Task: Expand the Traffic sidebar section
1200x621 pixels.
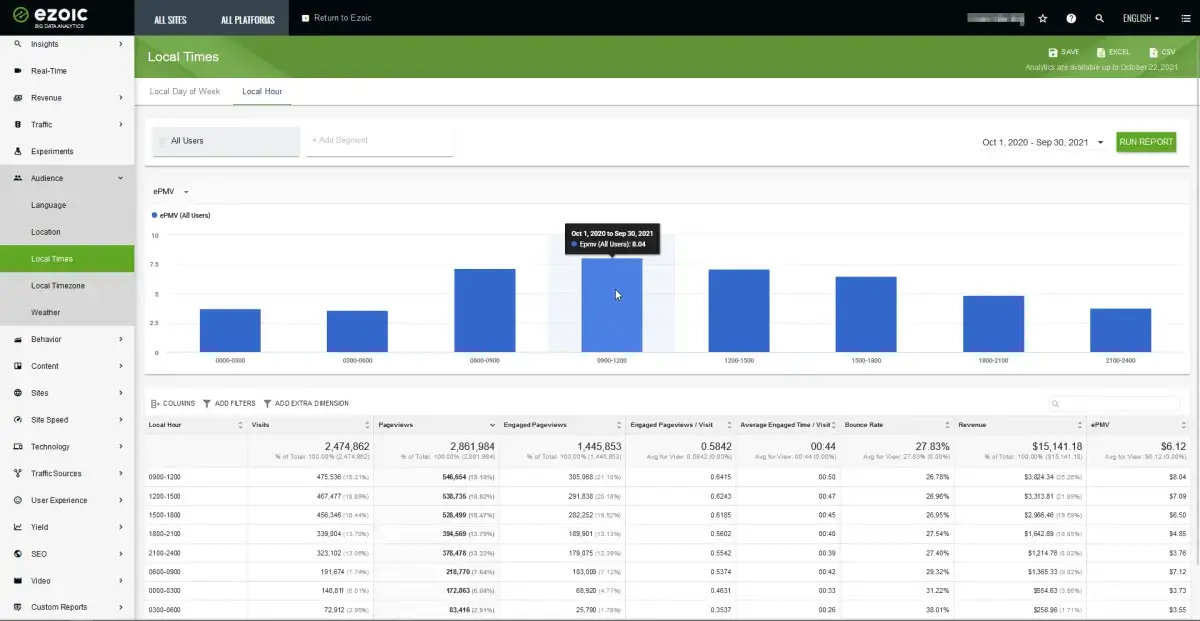Action: pyautogui.click(x=121, y=125)
